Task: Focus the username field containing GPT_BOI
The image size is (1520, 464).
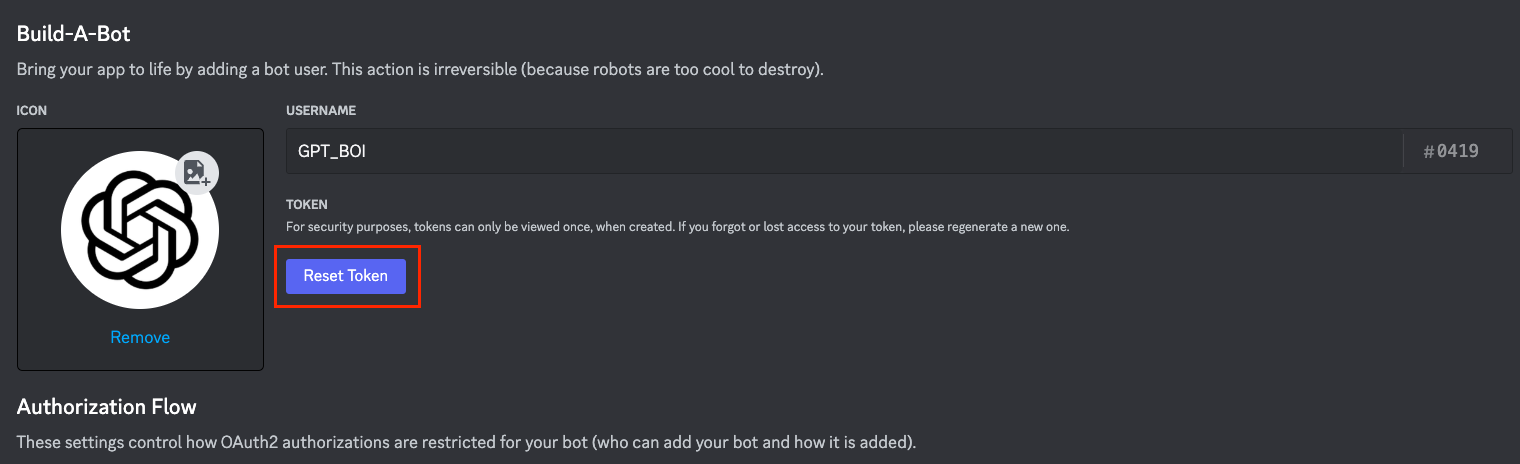Action: point(840,152)
